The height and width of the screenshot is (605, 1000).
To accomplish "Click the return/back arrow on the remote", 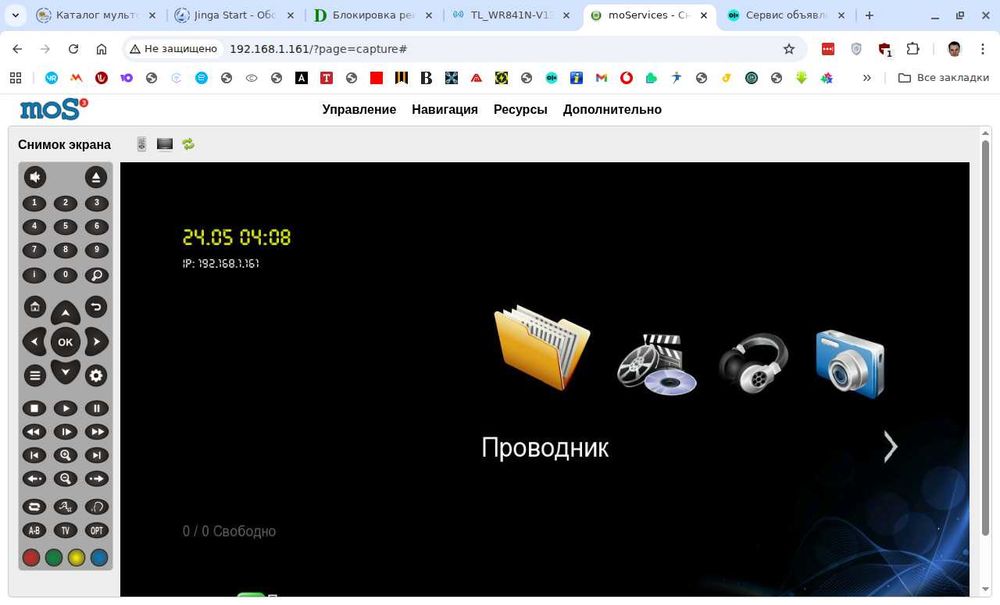I will tap(96, 307).
